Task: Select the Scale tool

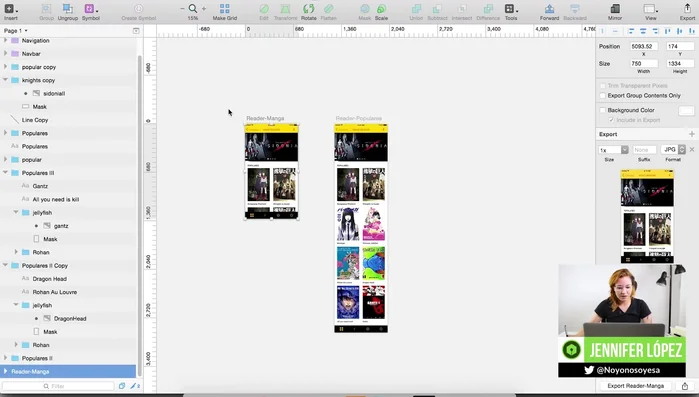Action: click(x=381, y=12)
